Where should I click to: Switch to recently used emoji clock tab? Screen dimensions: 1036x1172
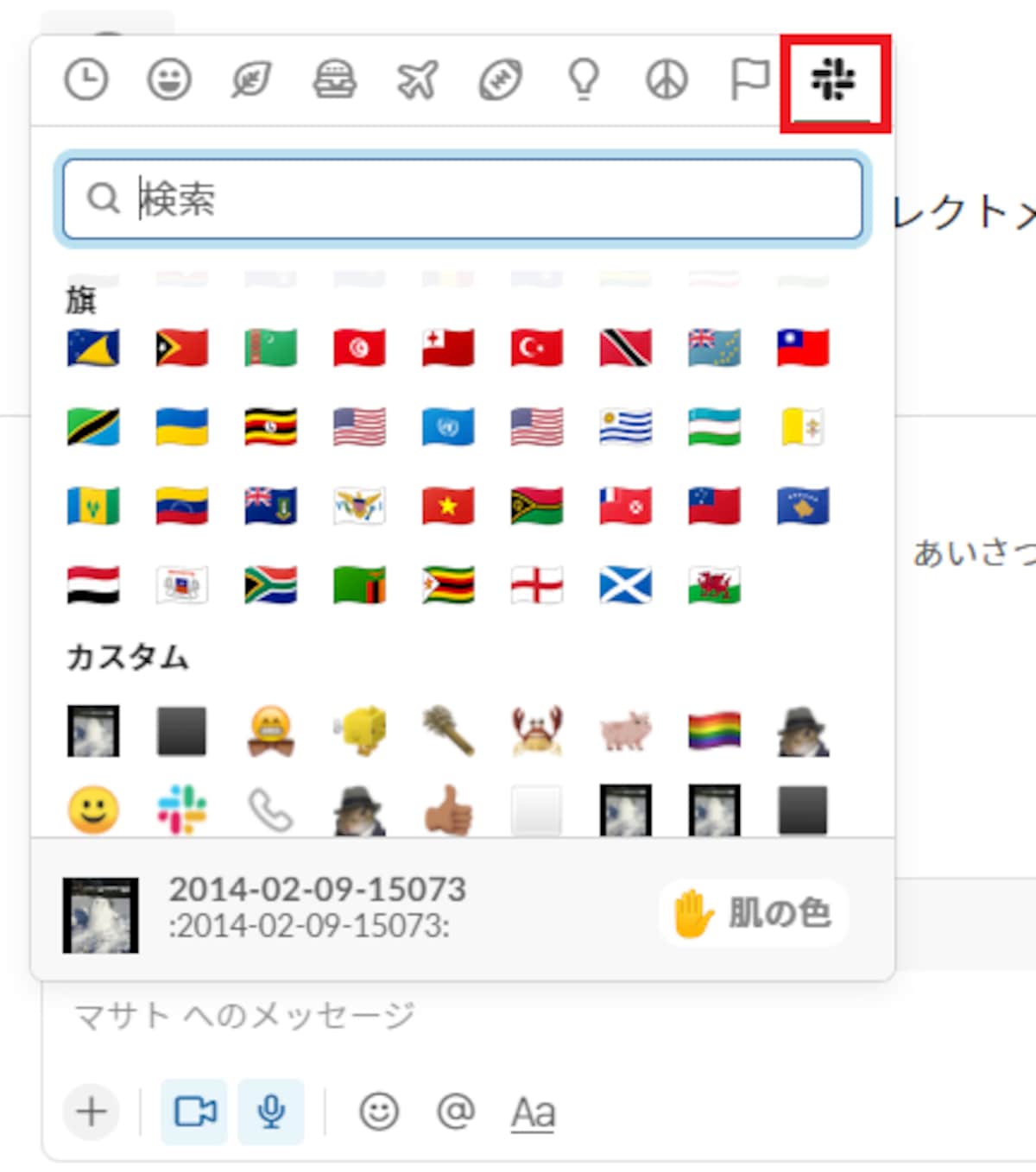86,80
